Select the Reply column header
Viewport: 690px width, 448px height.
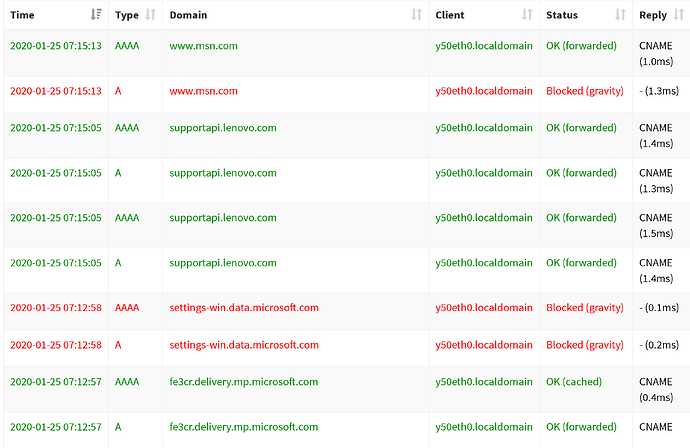pyautogui.click(x=652, y=15)
